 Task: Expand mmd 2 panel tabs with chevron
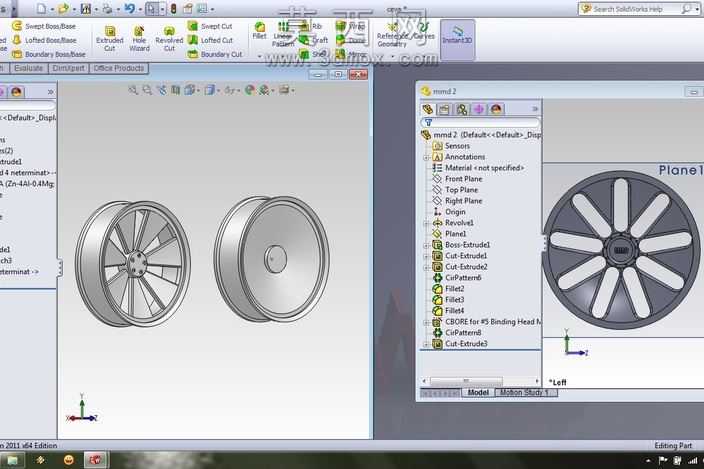[535, 109]
